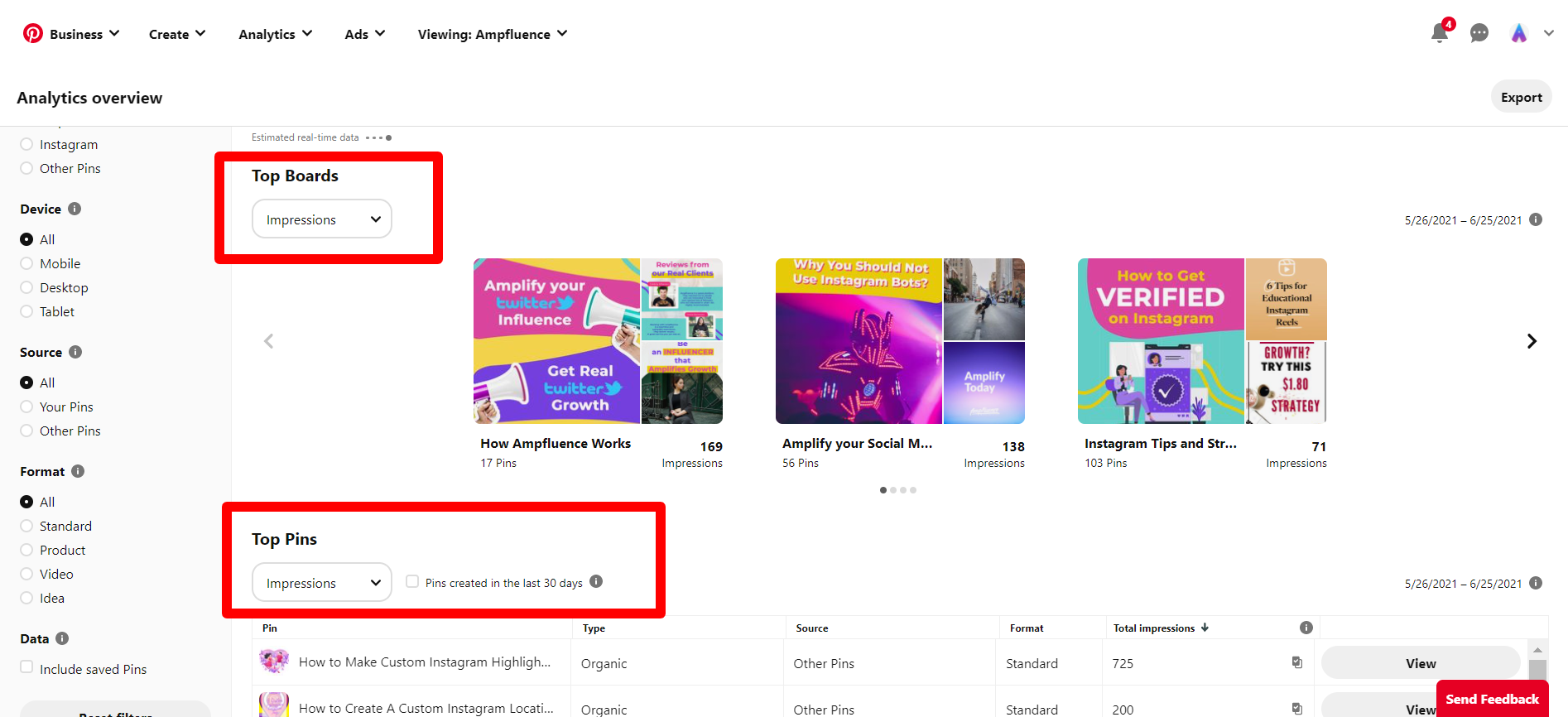Click info icon next to Format filter
Screen dimensions: 1568x717
pyautogui.click(x=78, y=471)
